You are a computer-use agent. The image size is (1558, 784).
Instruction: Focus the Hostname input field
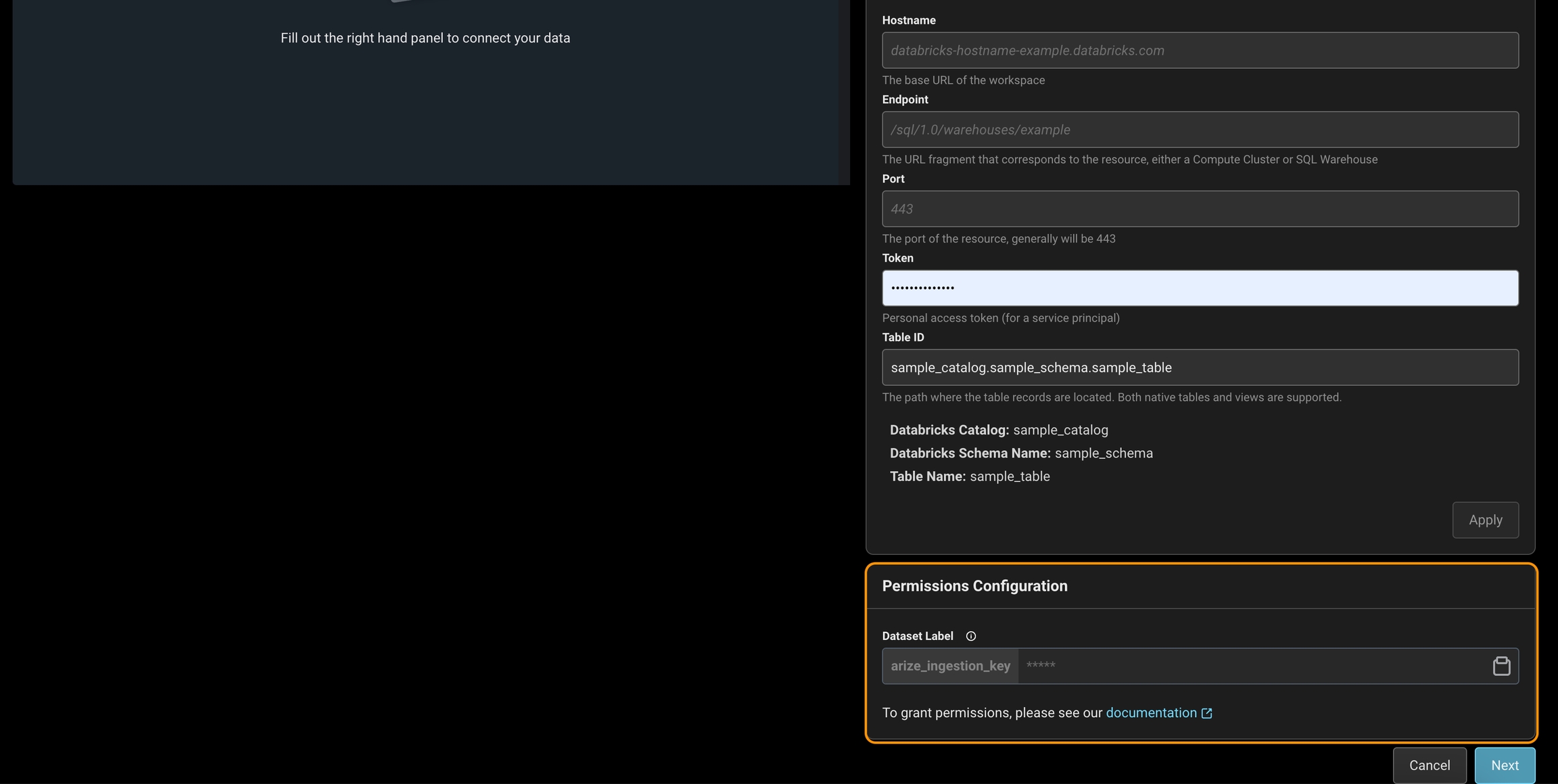click(1200, 51)
